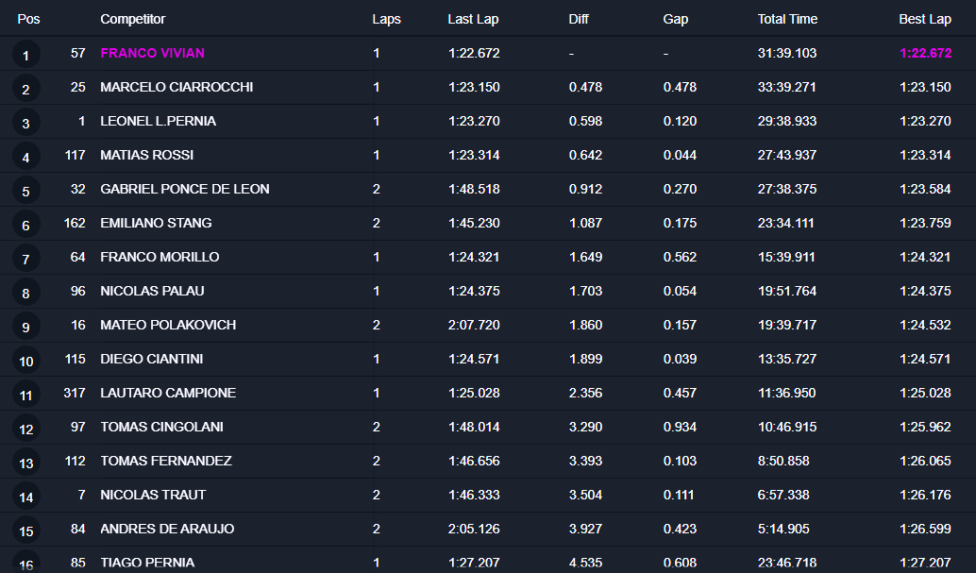Click the Gap column header

coord(675,19)
